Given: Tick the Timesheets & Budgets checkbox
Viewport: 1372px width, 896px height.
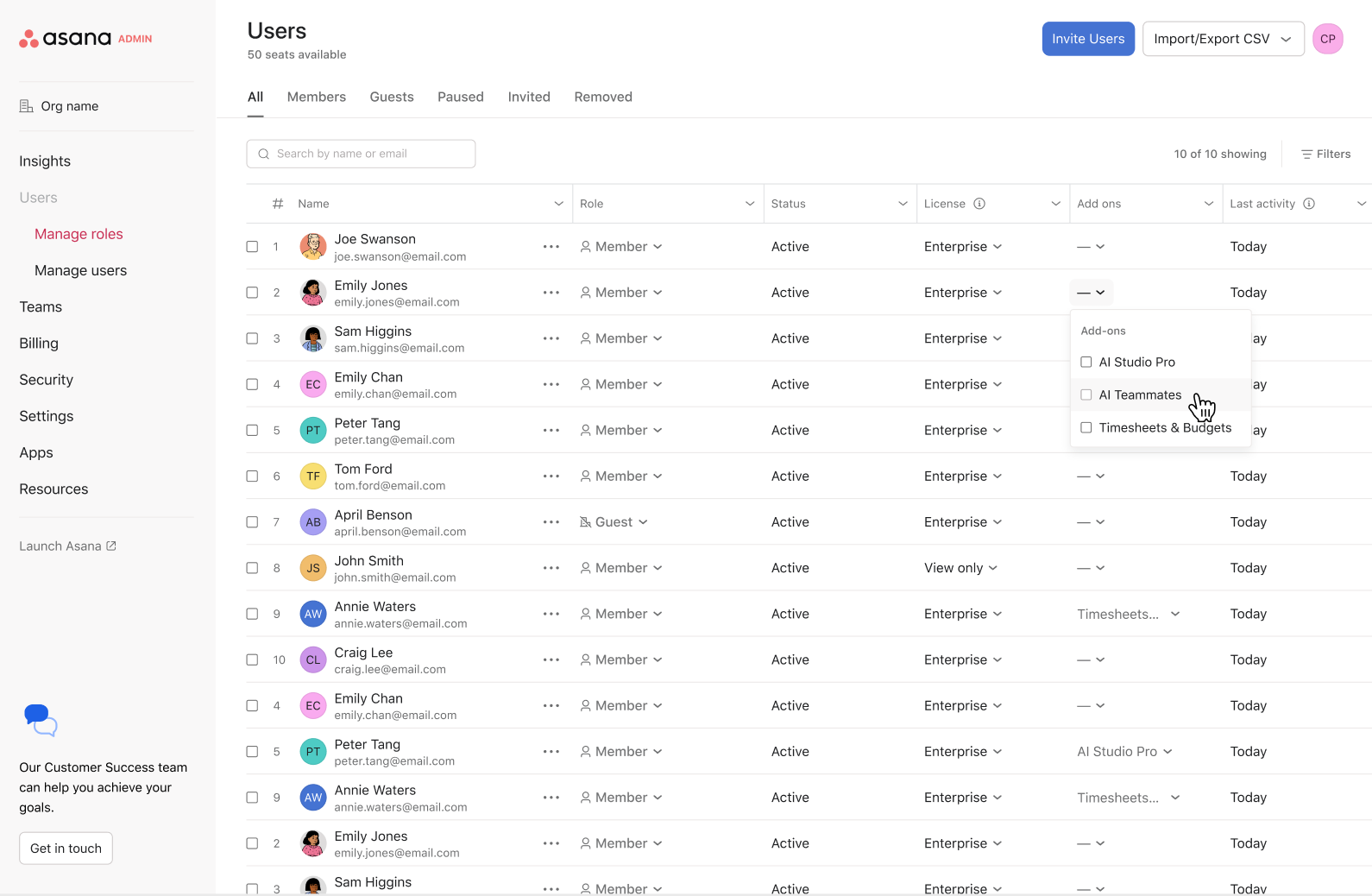Looking at the screenshot, I should [1086, 428].
